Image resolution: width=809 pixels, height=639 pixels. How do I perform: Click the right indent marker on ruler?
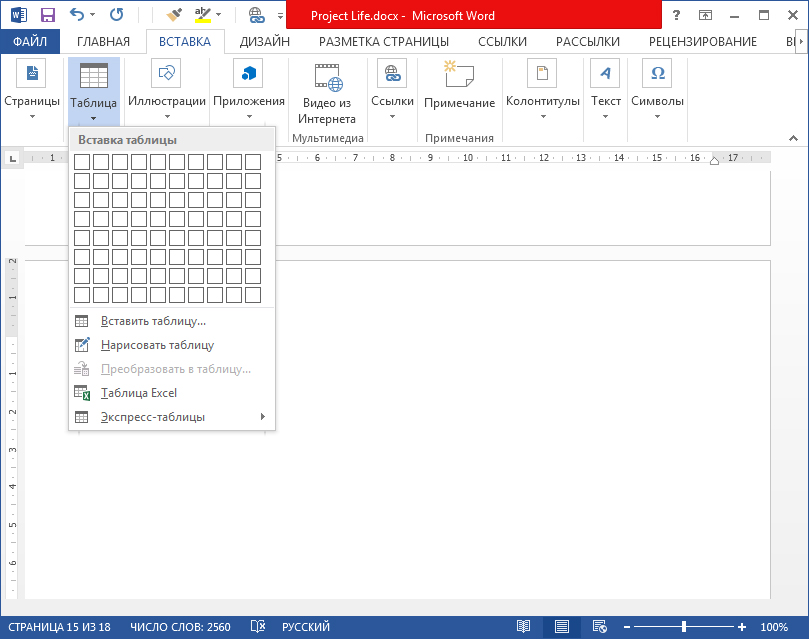(x=714, y=160)
